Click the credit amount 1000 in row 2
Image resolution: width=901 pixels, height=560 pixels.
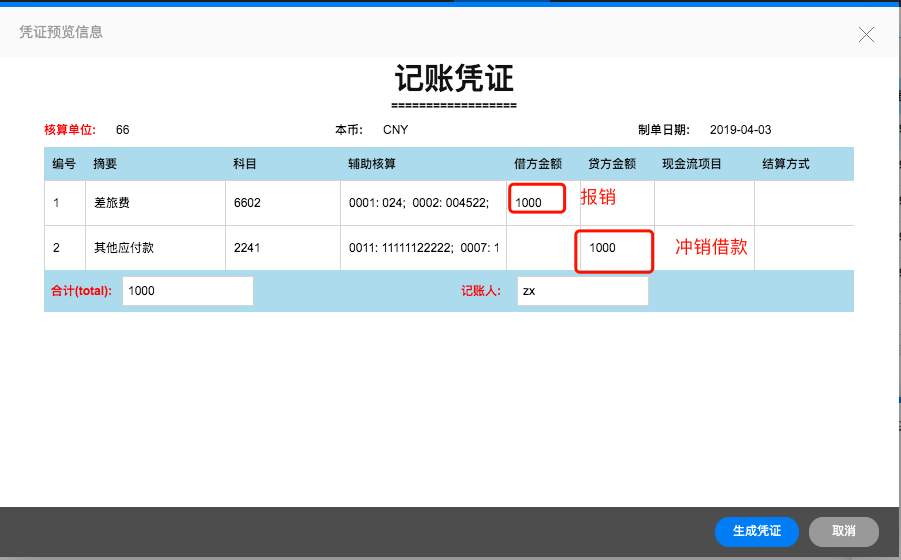(x=602, y=248)
